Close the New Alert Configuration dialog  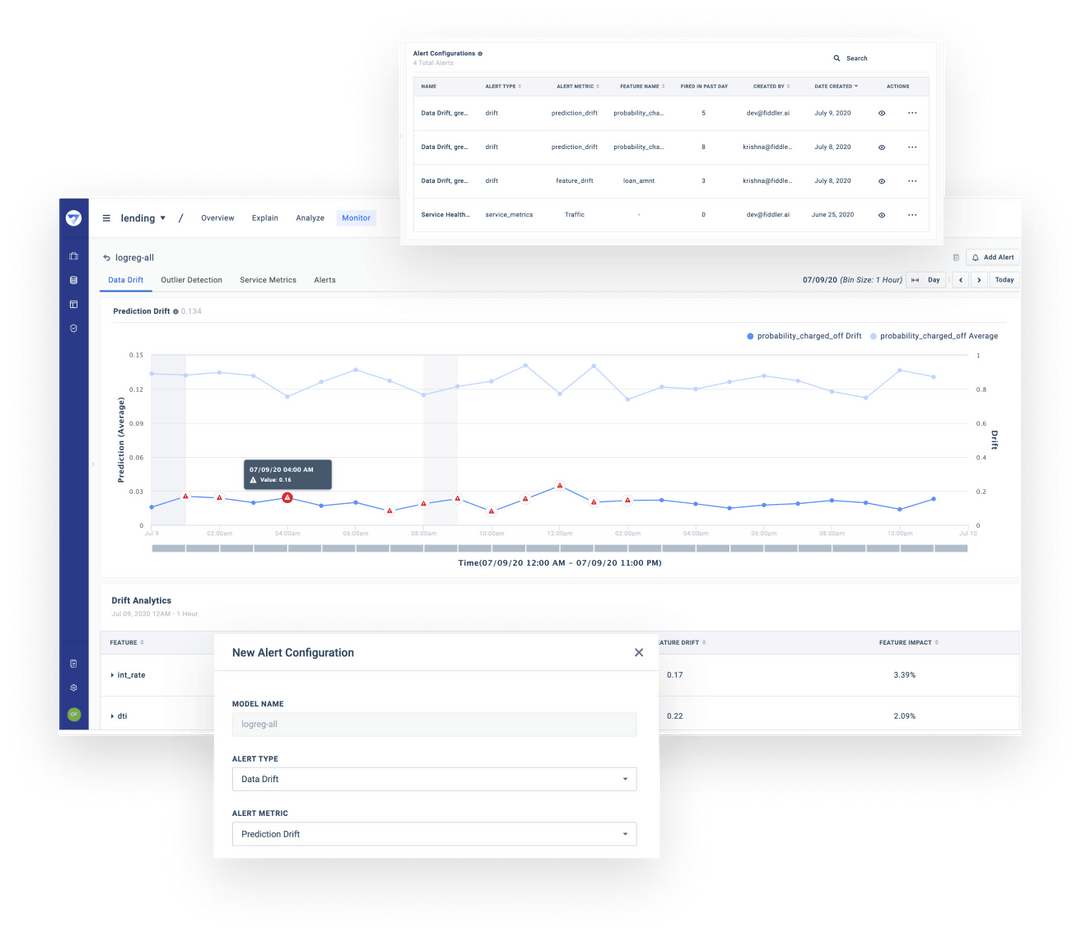coord(639,652)
